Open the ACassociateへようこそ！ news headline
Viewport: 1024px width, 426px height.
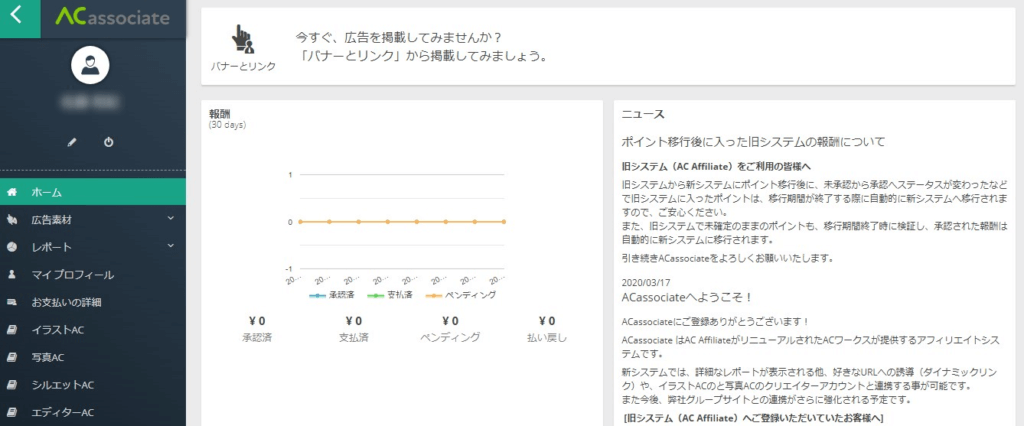(688, 297)
